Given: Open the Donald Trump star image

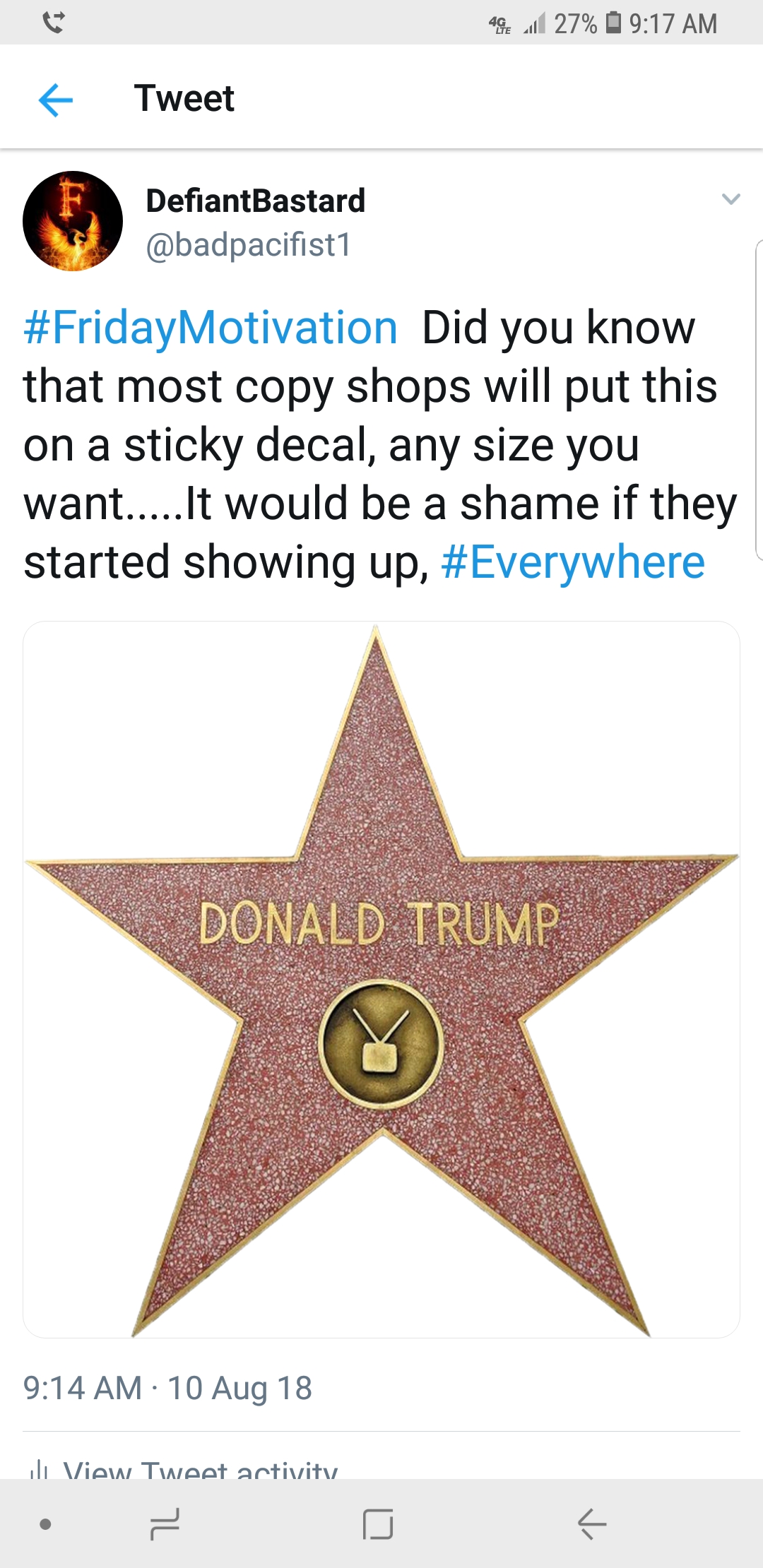Looking at the screenshot, I should 381,980.
